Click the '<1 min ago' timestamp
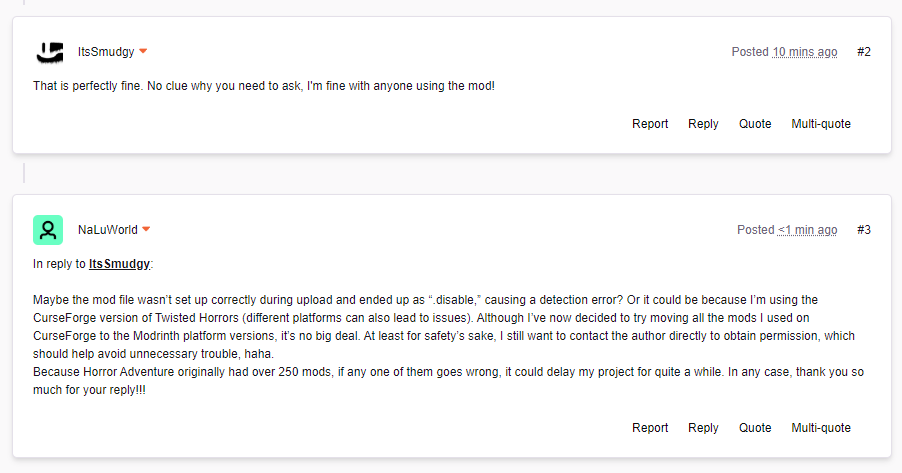 tap(808, 230)
